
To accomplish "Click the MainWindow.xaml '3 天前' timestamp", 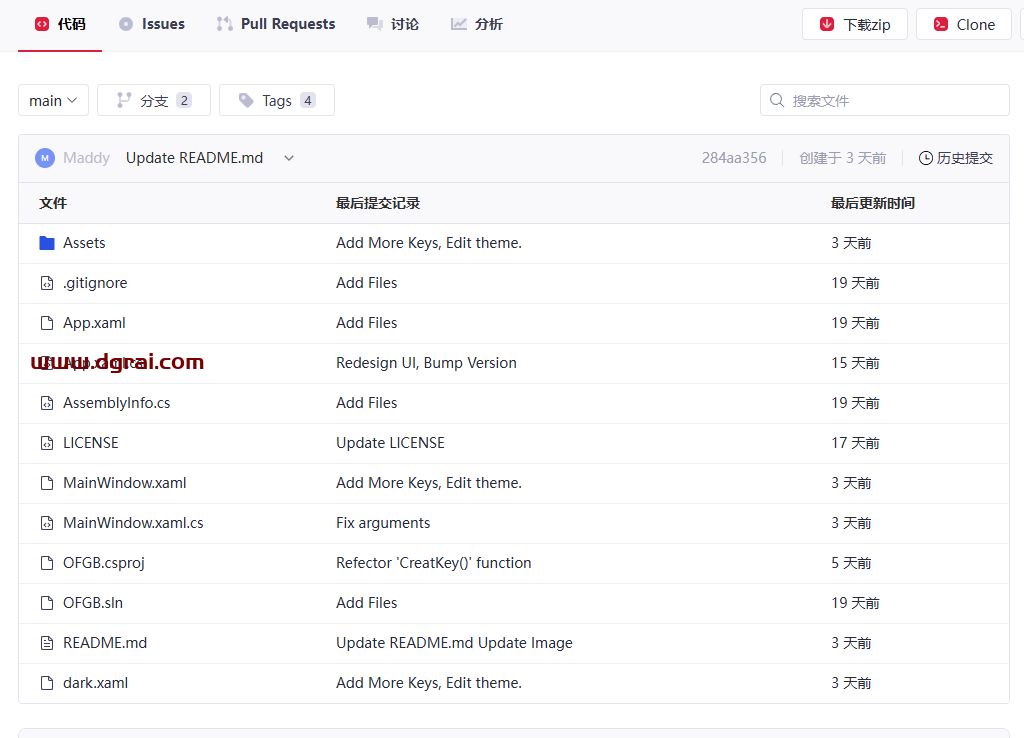I will [x=851, y=483].
